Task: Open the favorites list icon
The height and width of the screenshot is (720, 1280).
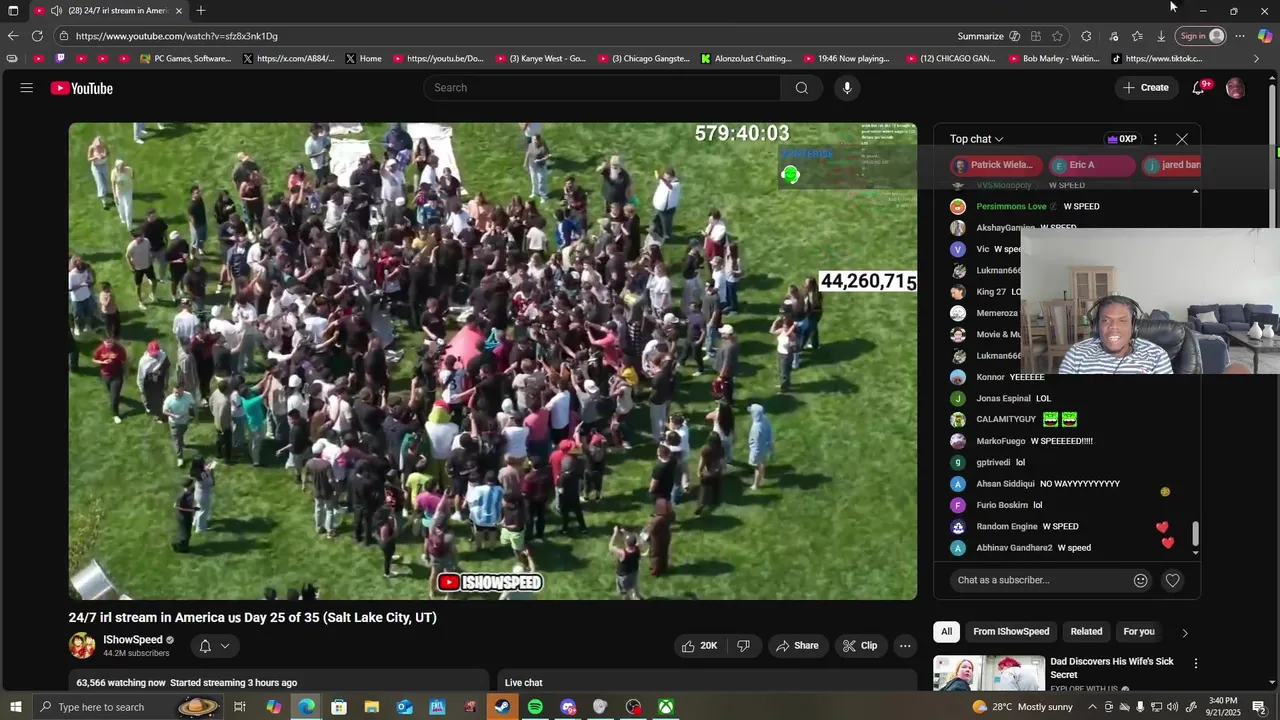Action: [x=1137, y=36]
